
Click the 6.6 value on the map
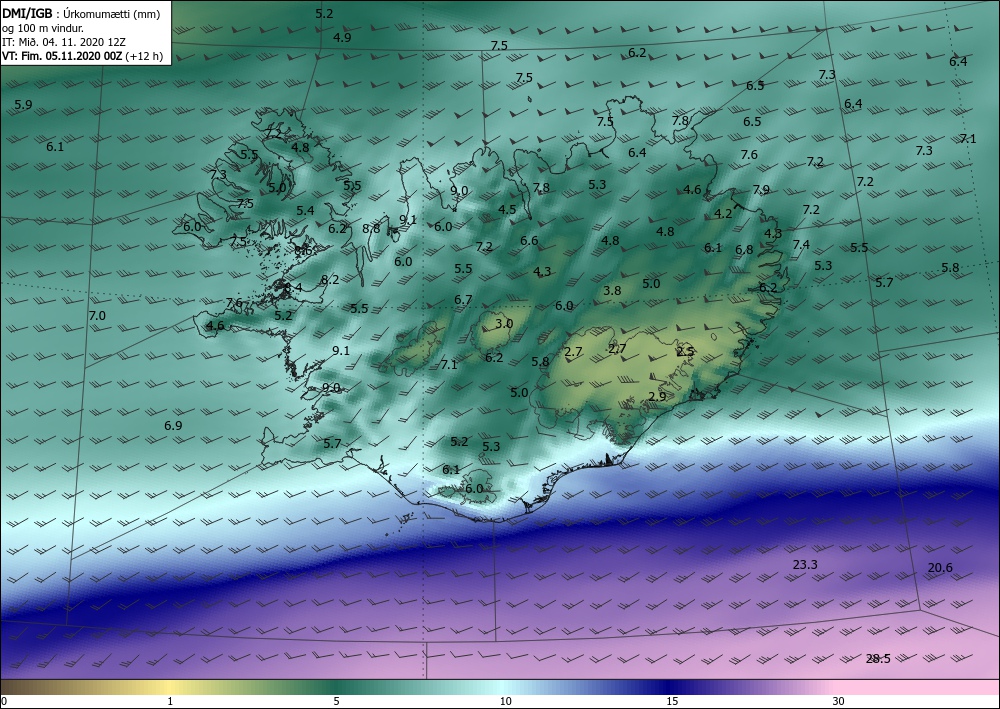[x=529, y=240]
